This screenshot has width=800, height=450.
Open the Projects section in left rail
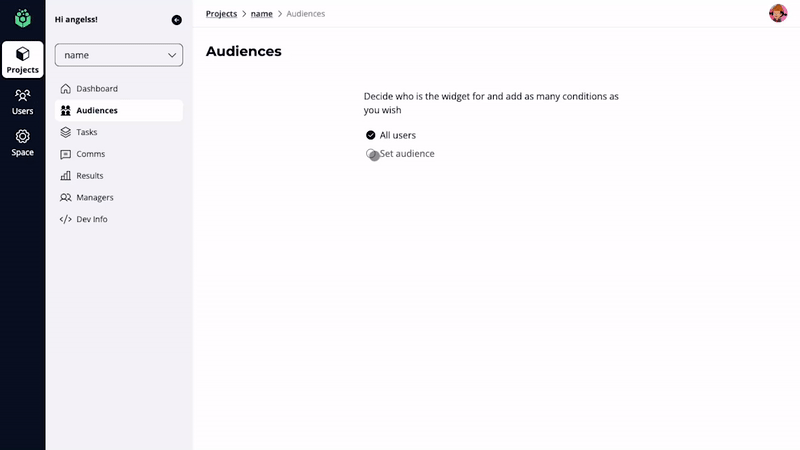pyautogui.click(x=22, y=60)
